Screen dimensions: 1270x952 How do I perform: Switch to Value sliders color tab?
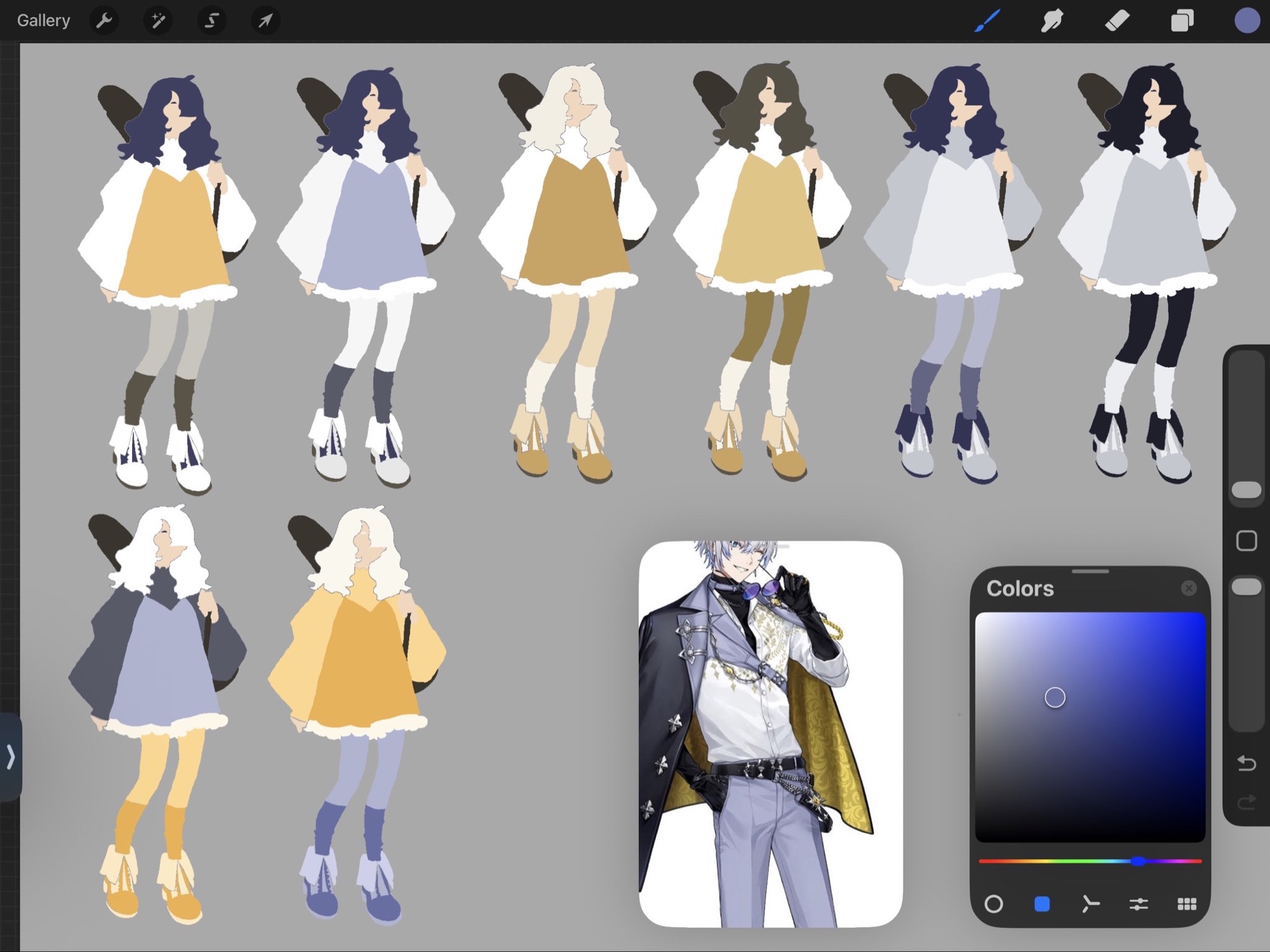pos(1139,904)
